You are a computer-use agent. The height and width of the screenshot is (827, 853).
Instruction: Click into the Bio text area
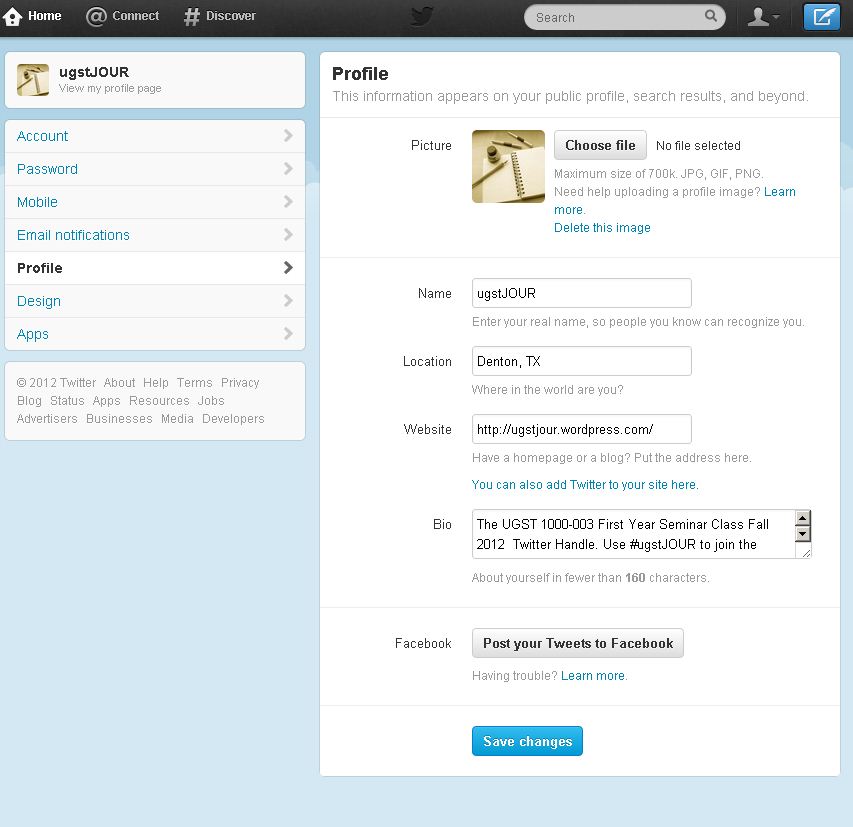pos(633,534)
